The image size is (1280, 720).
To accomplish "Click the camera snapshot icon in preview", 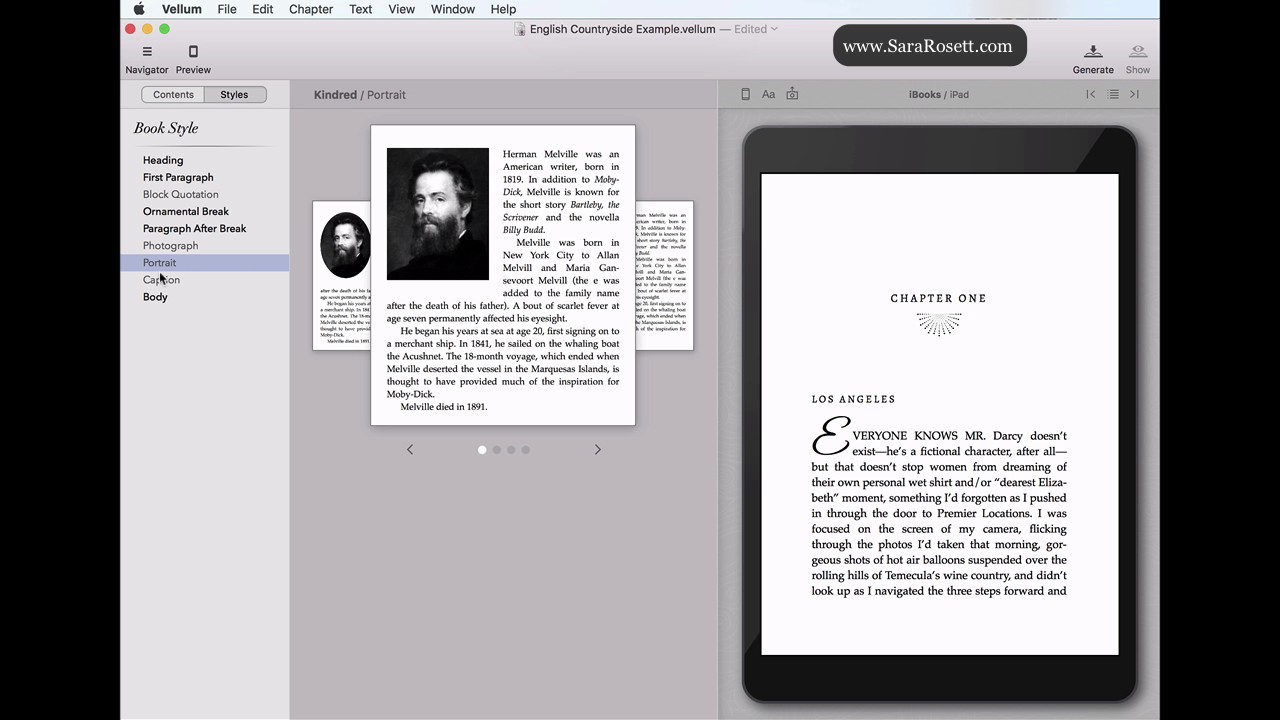I will [x=792, y=94].
